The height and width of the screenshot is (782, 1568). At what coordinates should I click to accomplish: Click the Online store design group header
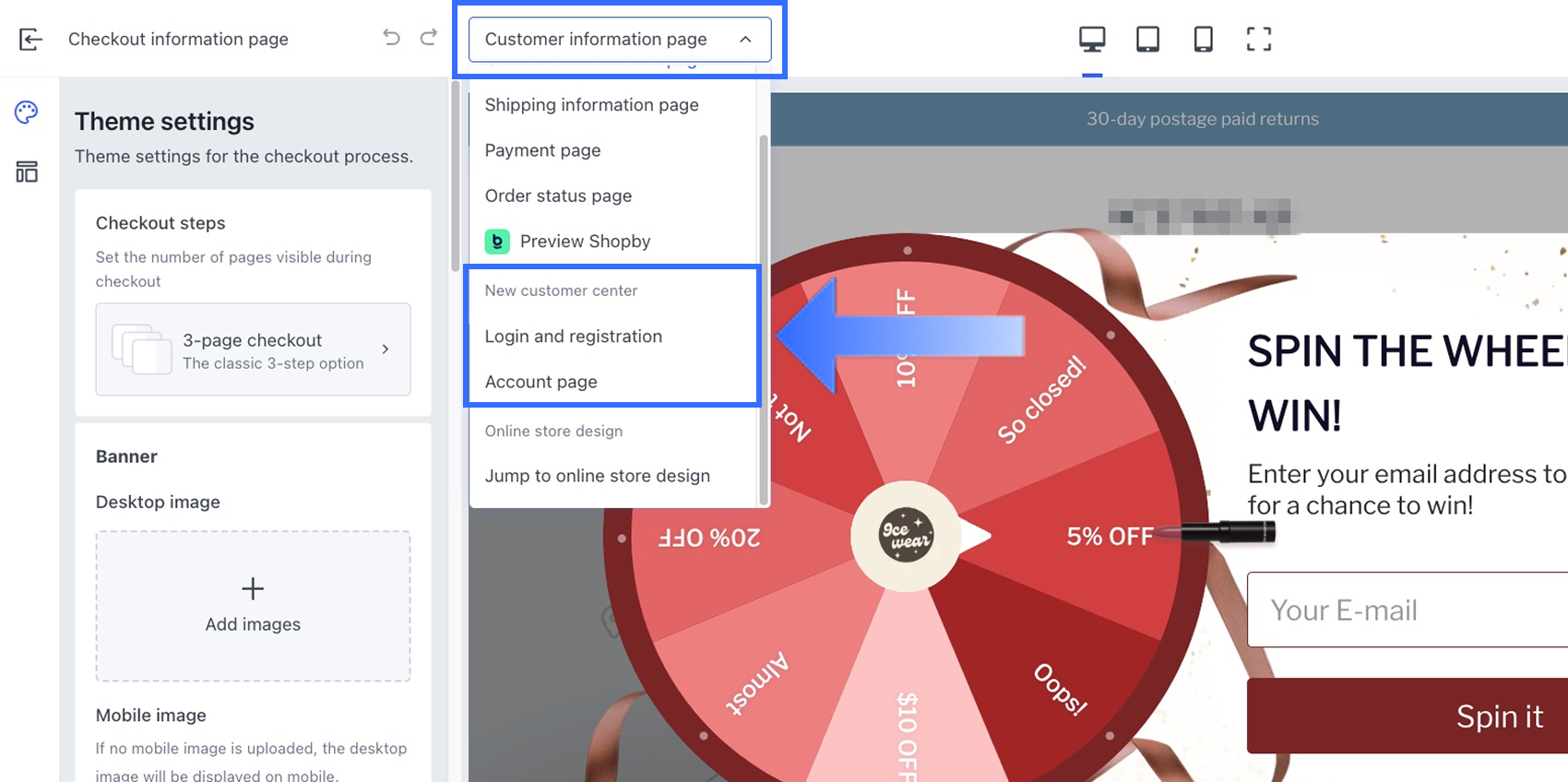click(x=553, y=431)
